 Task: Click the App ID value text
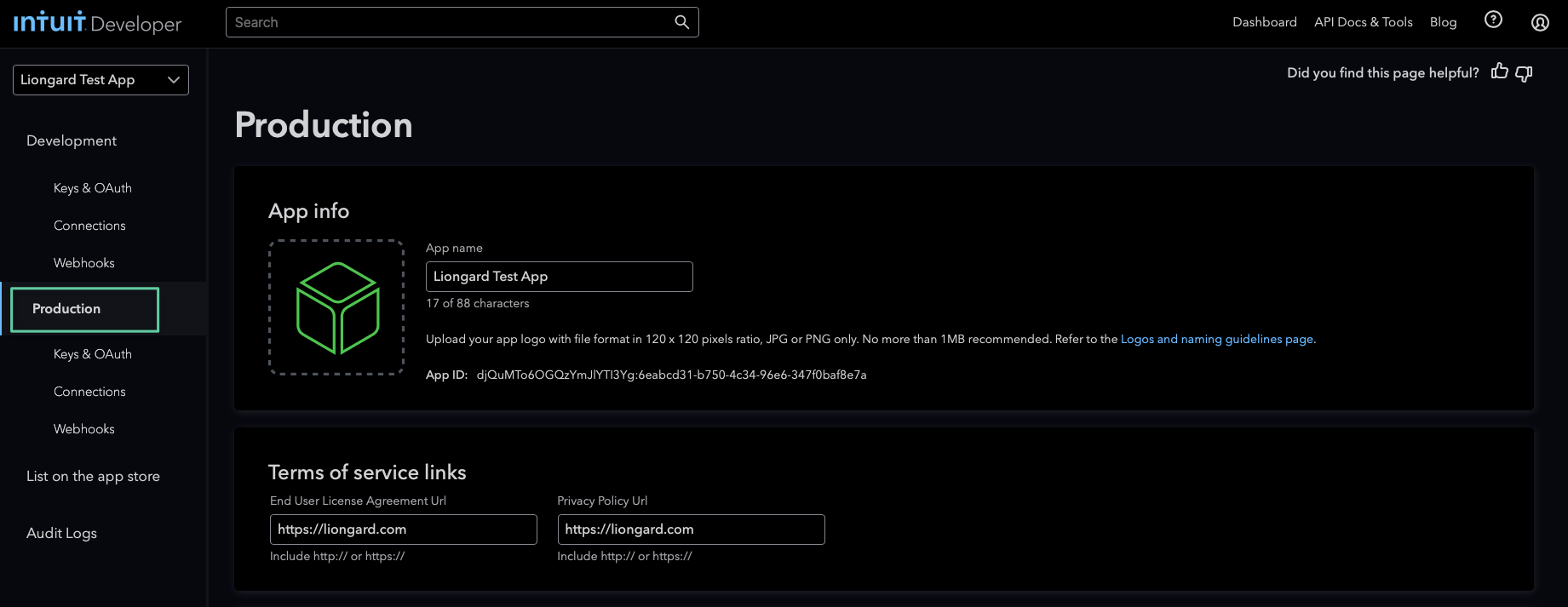point(671,375)
